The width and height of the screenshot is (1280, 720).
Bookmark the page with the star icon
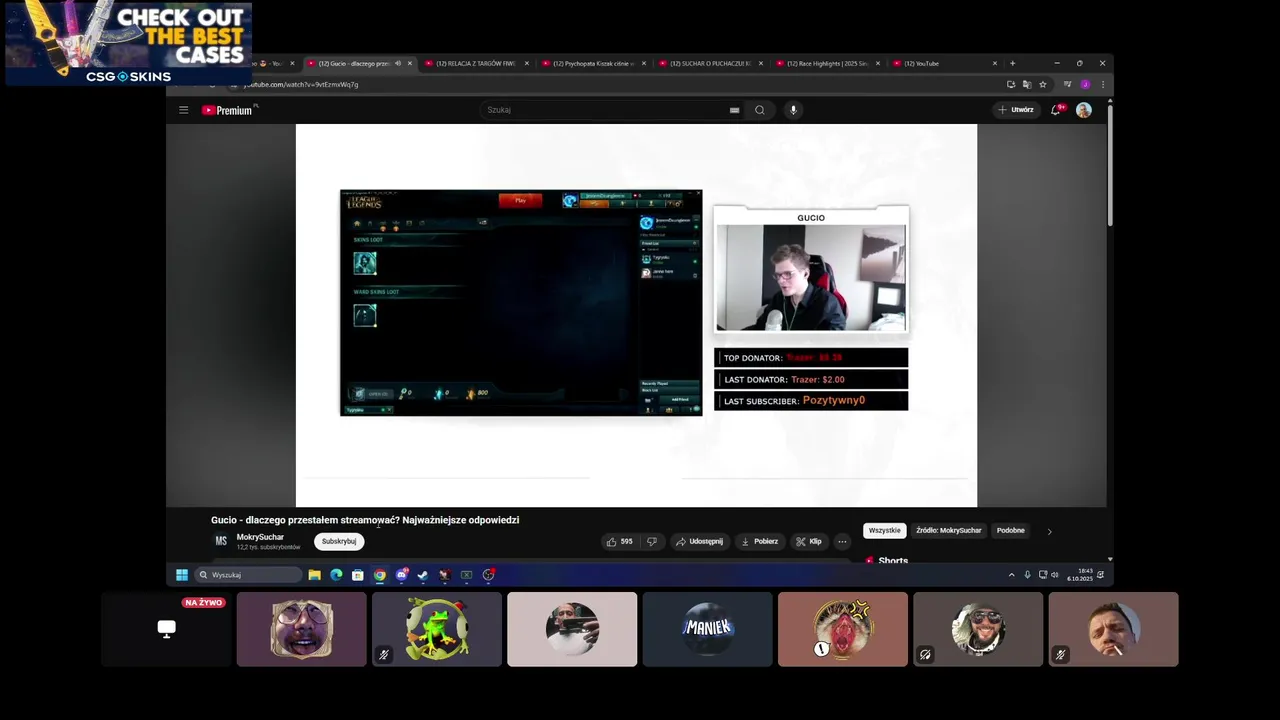(x=1043, y=85)
